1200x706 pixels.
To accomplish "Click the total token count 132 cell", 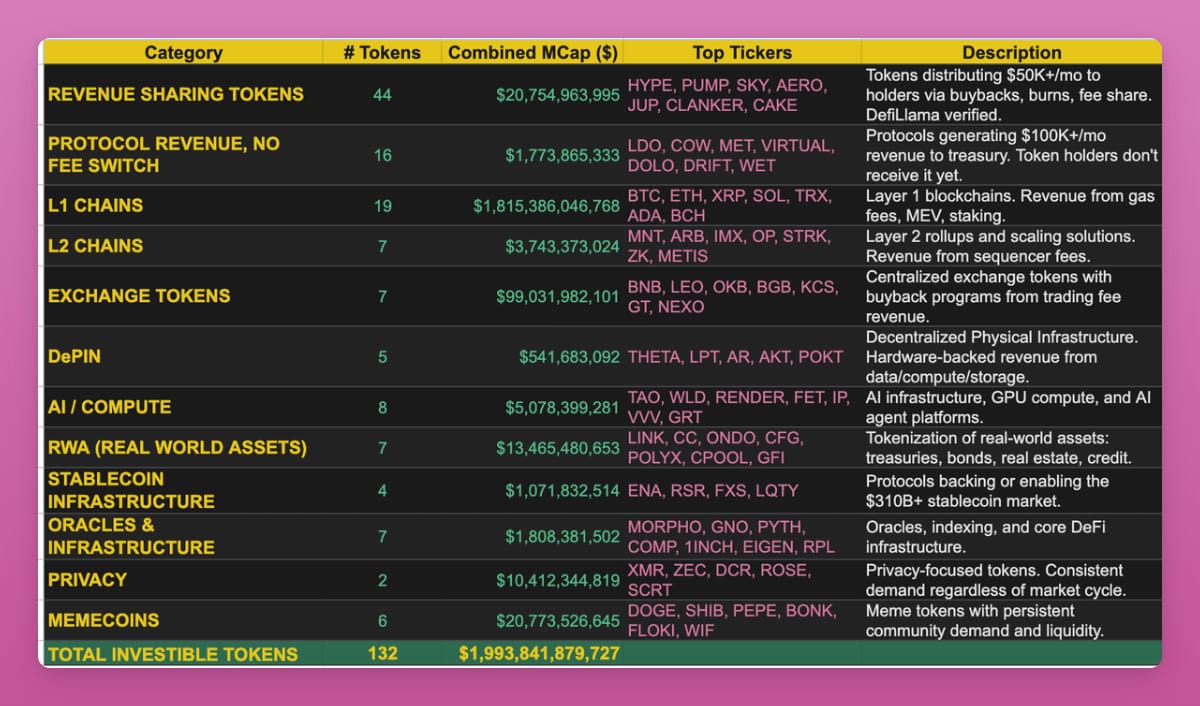I will 382,654.
